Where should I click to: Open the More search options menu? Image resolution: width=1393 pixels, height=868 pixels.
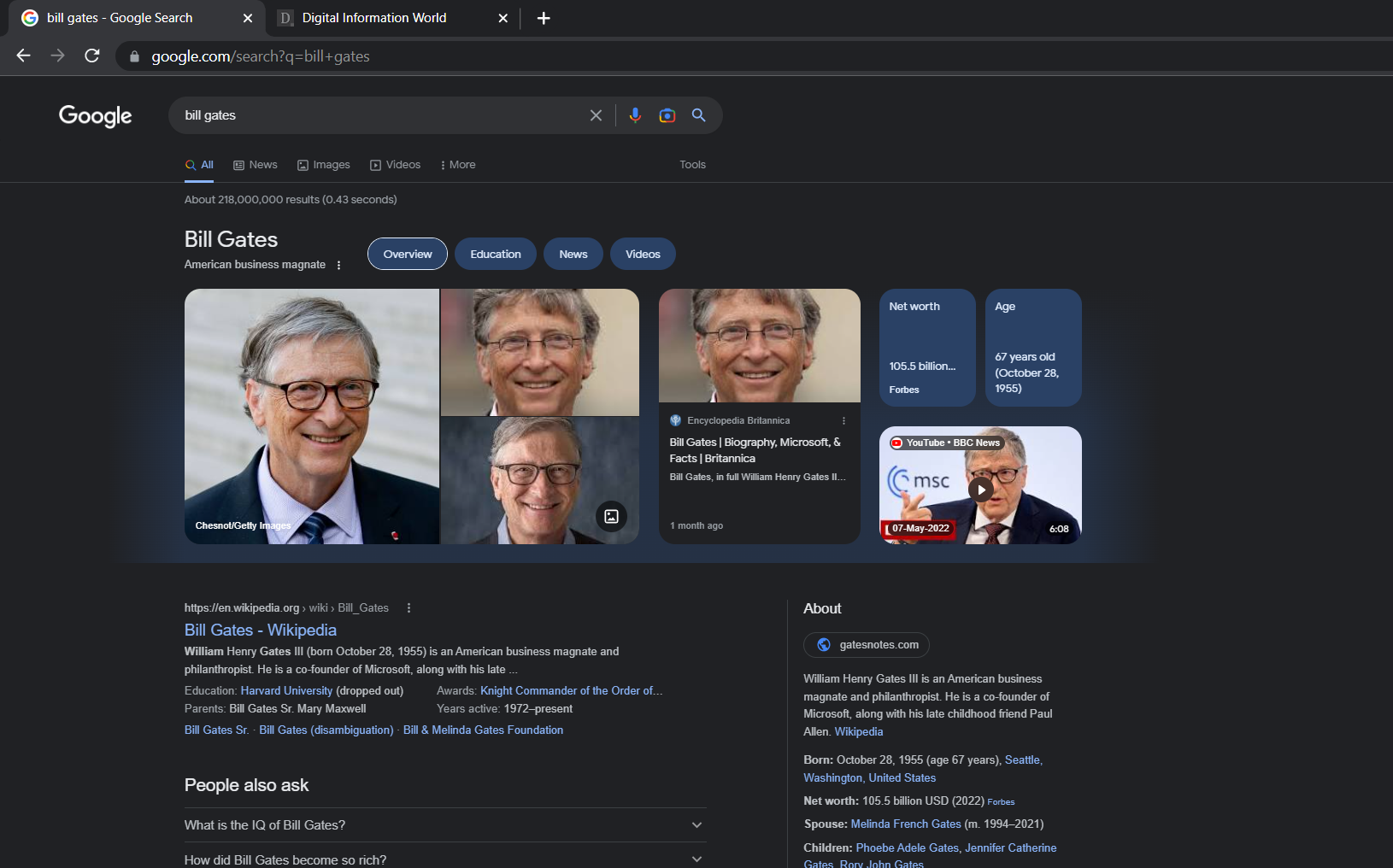458,165
